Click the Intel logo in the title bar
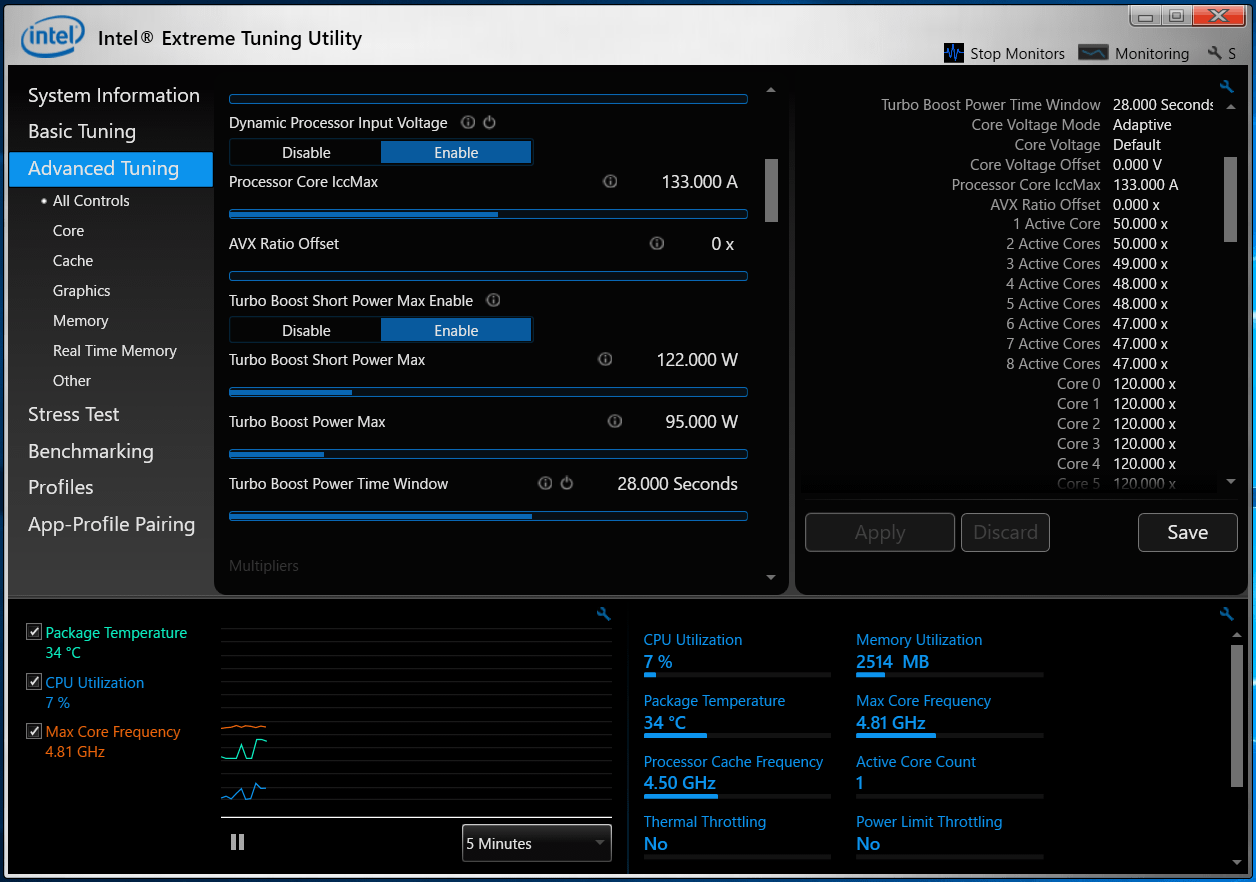1256x882 pixels. [53, 39]
